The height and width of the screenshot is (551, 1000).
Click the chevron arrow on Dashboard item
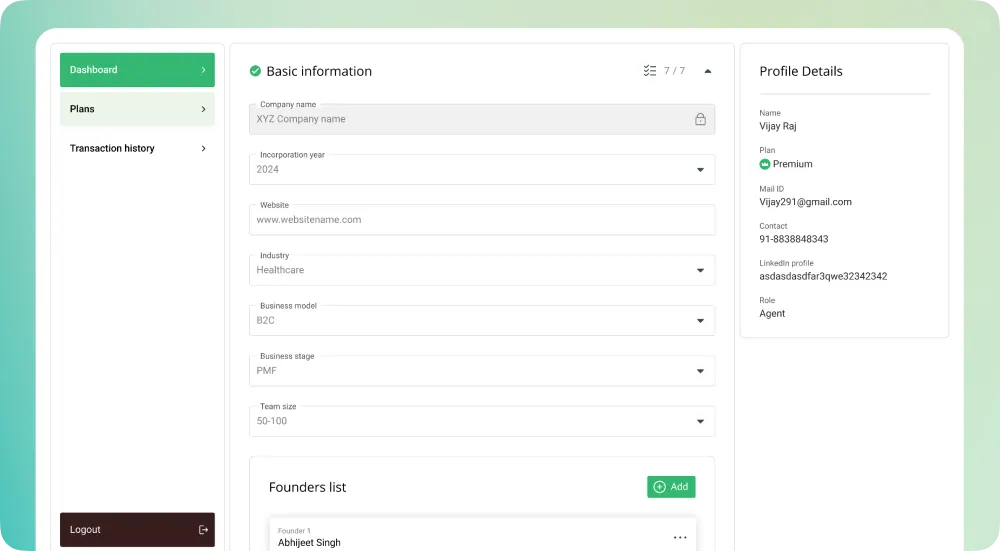203,70
